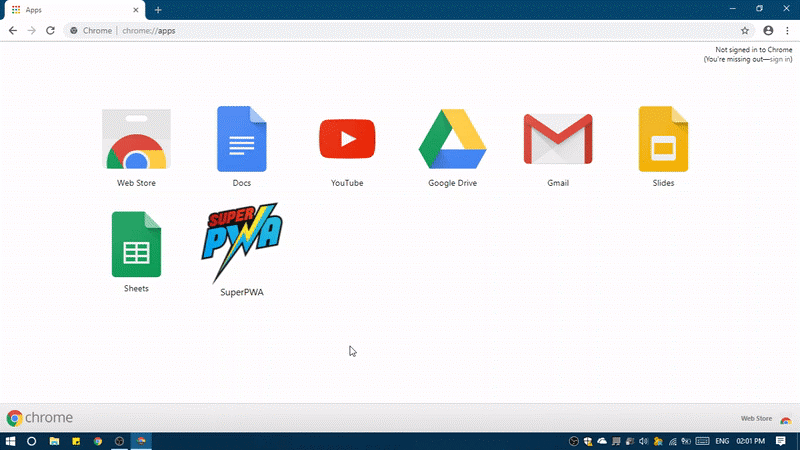This screenshot has width=800, height=450.
Task: Open OneDrive cloud tray icon
Action: click(602, 441)
